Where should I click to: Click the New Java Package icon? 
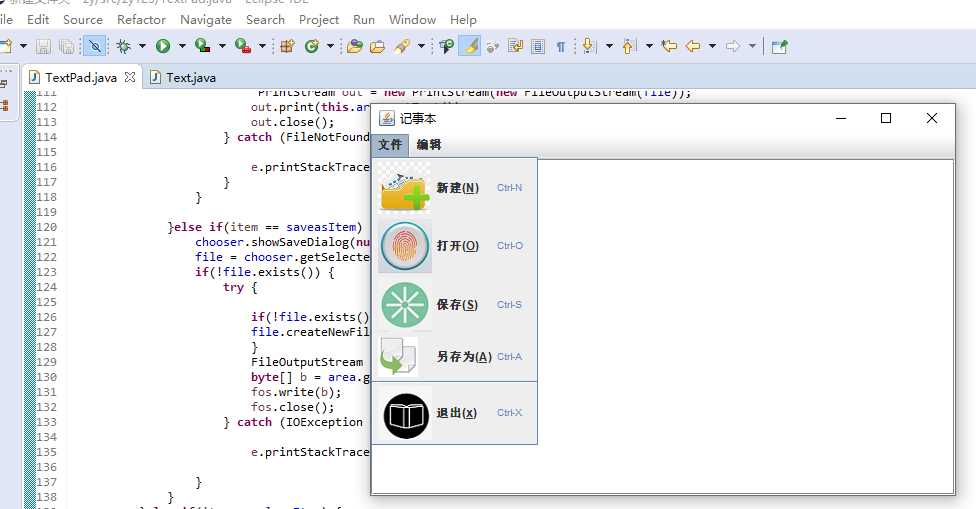[x=287, y=46]
